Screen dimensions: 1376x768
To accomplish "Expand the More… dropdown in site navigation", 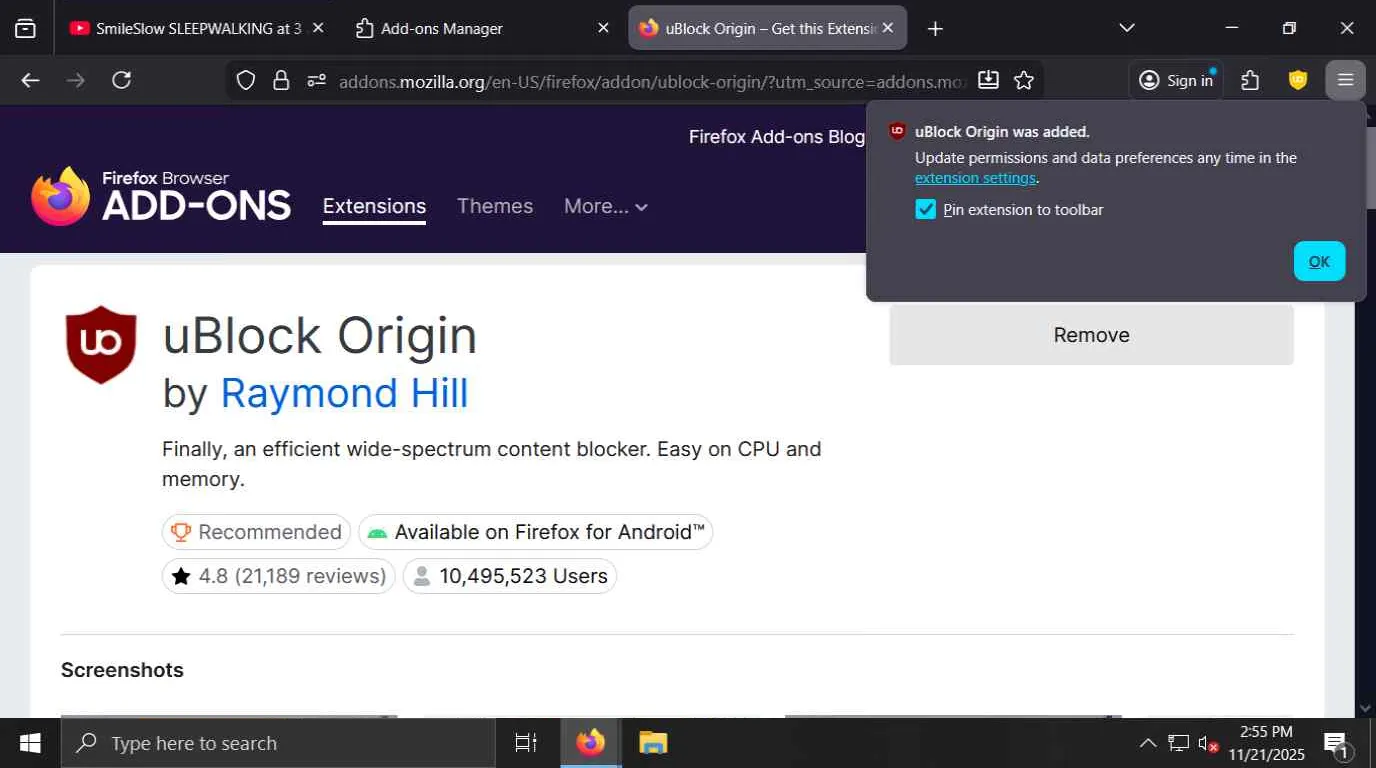I will [606, 206].
